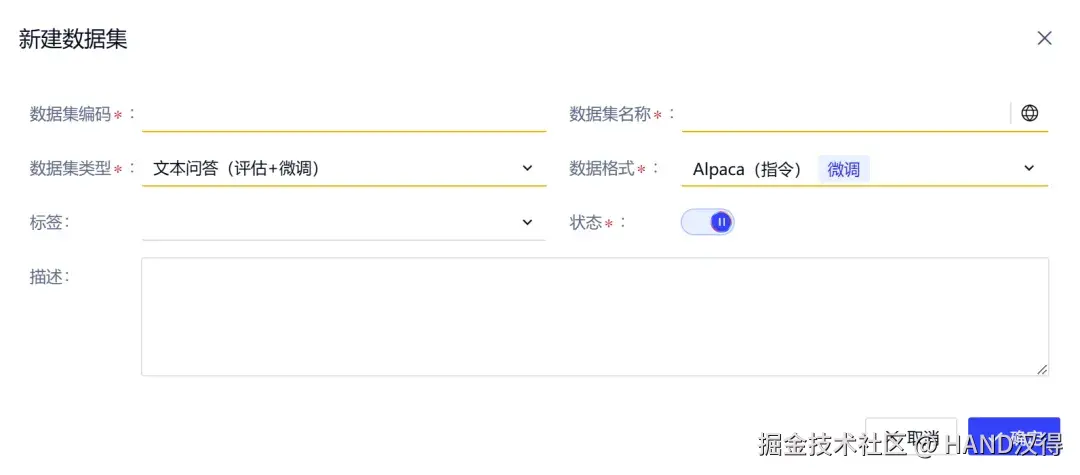The image size is (1080, 475).
Task: Click the description resize handle
Action: pyautogui.click(x=1042, y=370)
